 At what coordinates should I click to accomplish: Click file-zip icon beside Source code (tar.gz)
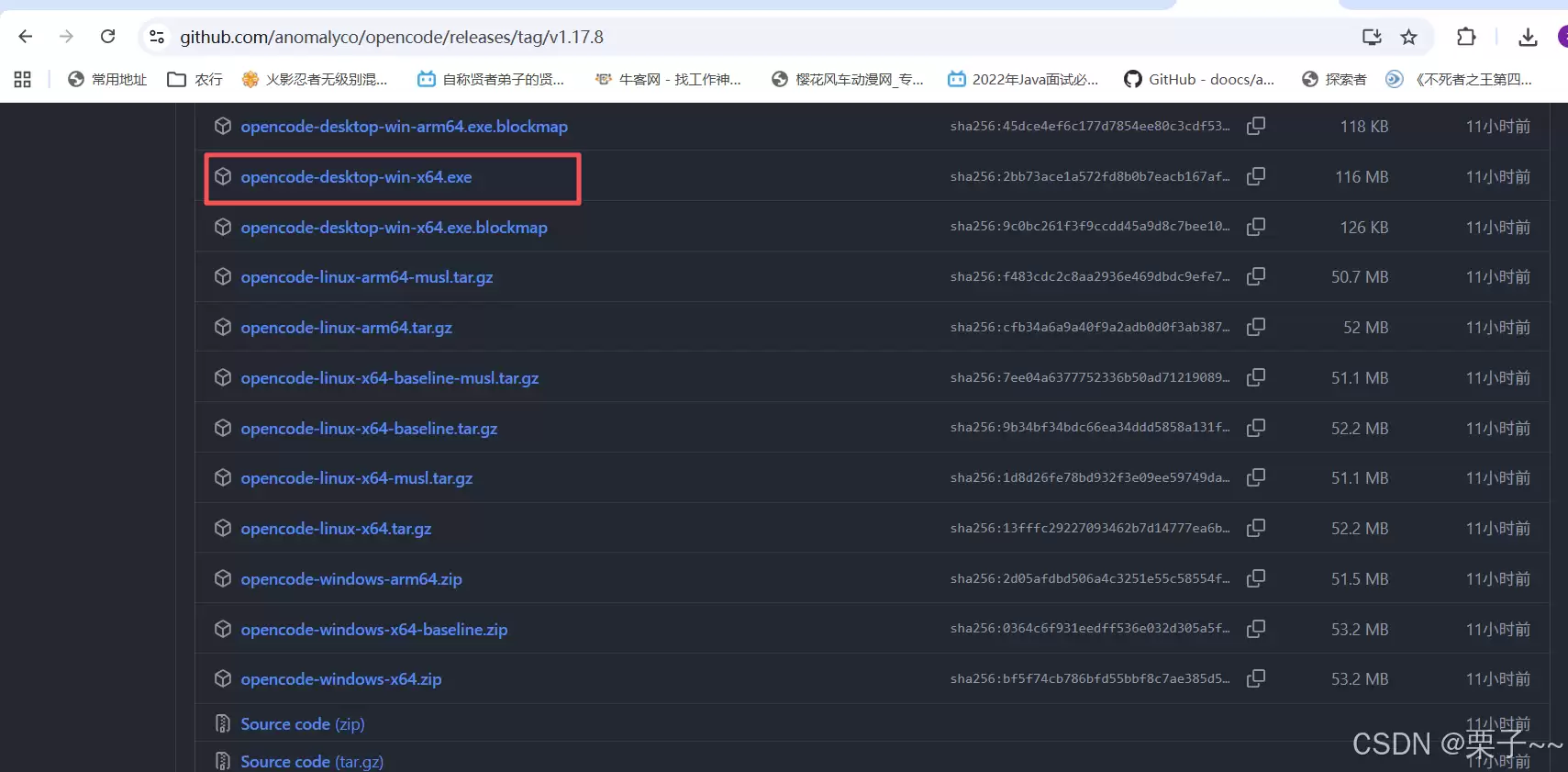pyautogui.click(x=222, y=762)
